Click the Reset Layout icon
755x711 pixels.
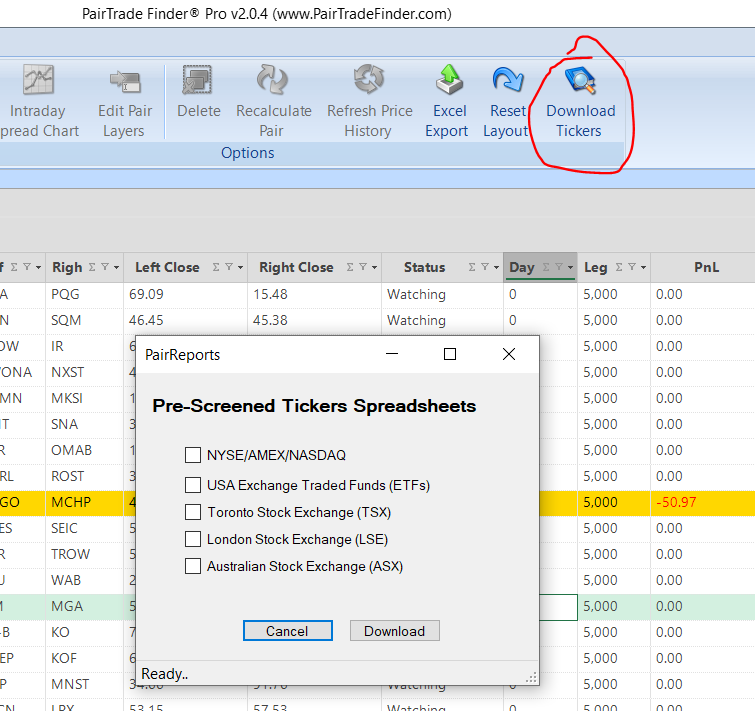(x=508, y=79)
